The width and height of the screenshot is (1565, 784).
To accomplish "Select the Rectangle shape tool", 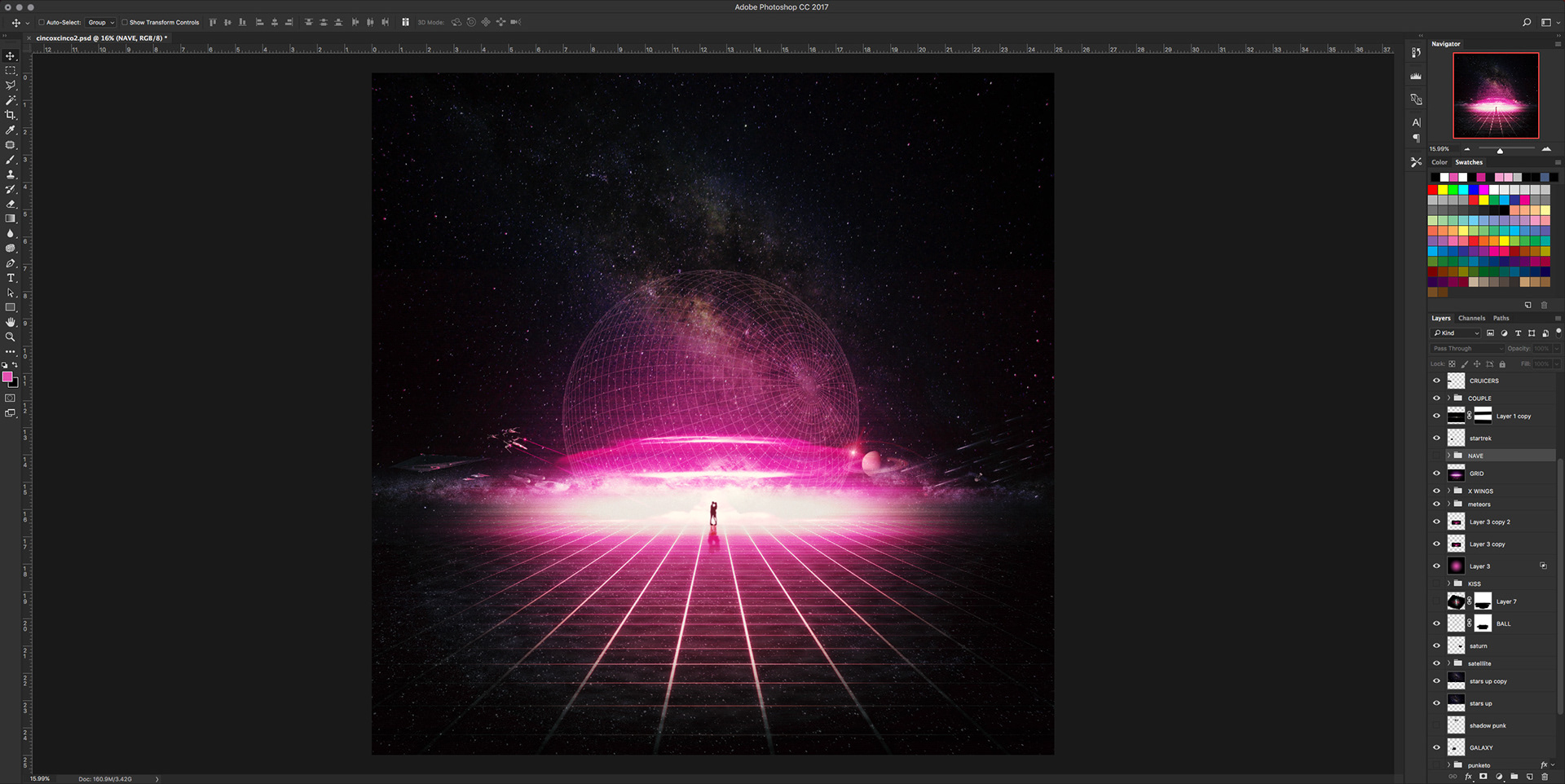I will click(11, 307).
